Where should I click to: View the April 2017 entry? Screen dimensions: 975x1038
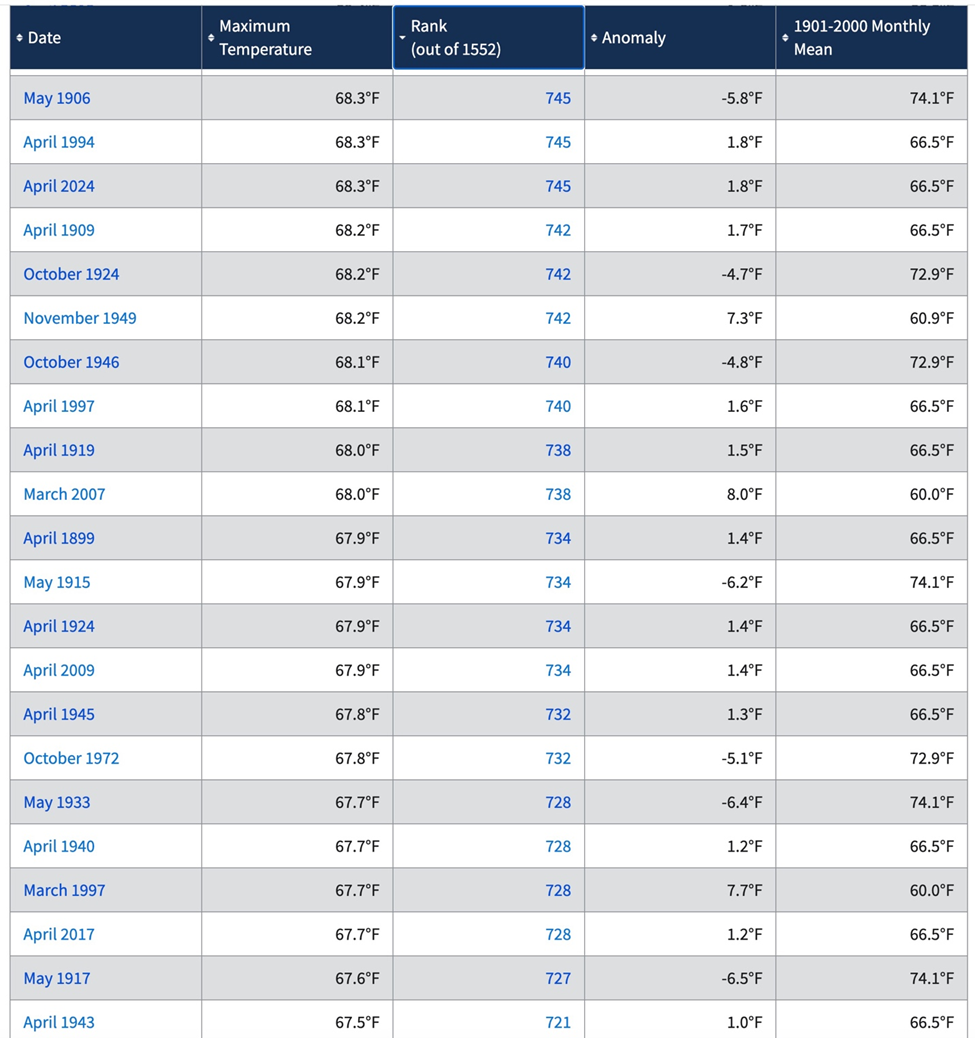59,934
